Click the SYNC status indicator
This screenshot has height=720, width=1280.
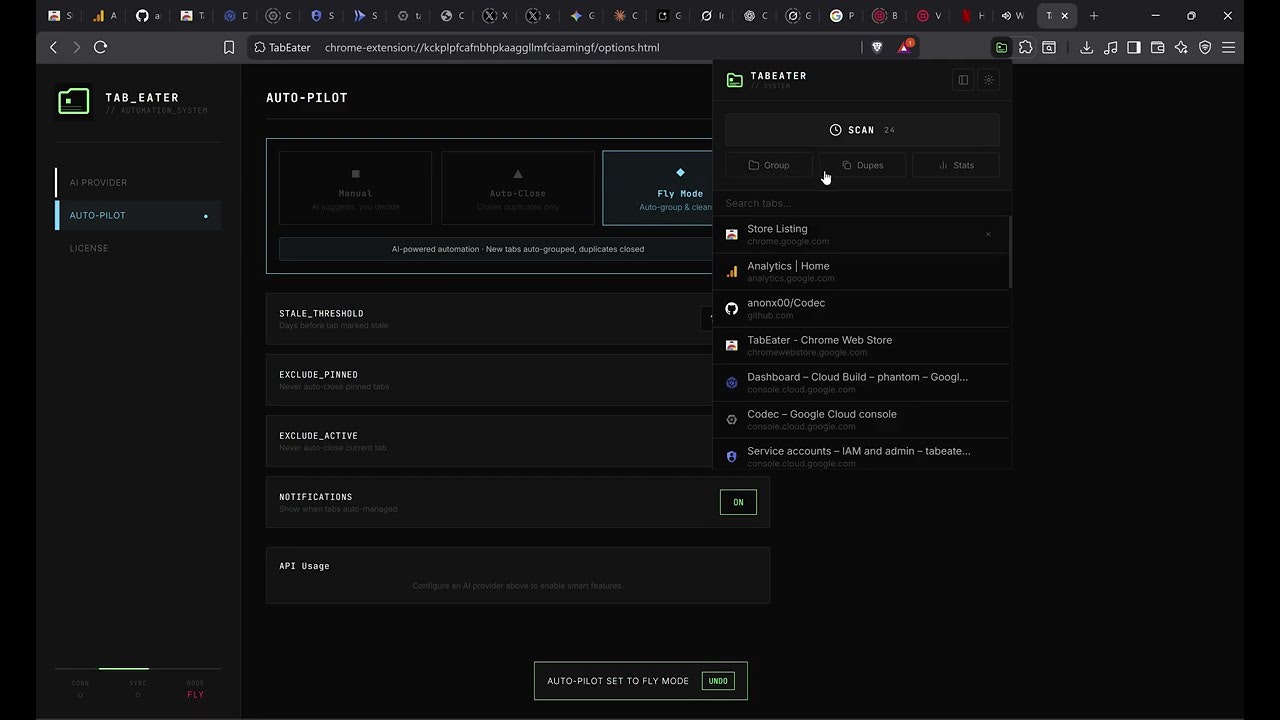point(138,689)
